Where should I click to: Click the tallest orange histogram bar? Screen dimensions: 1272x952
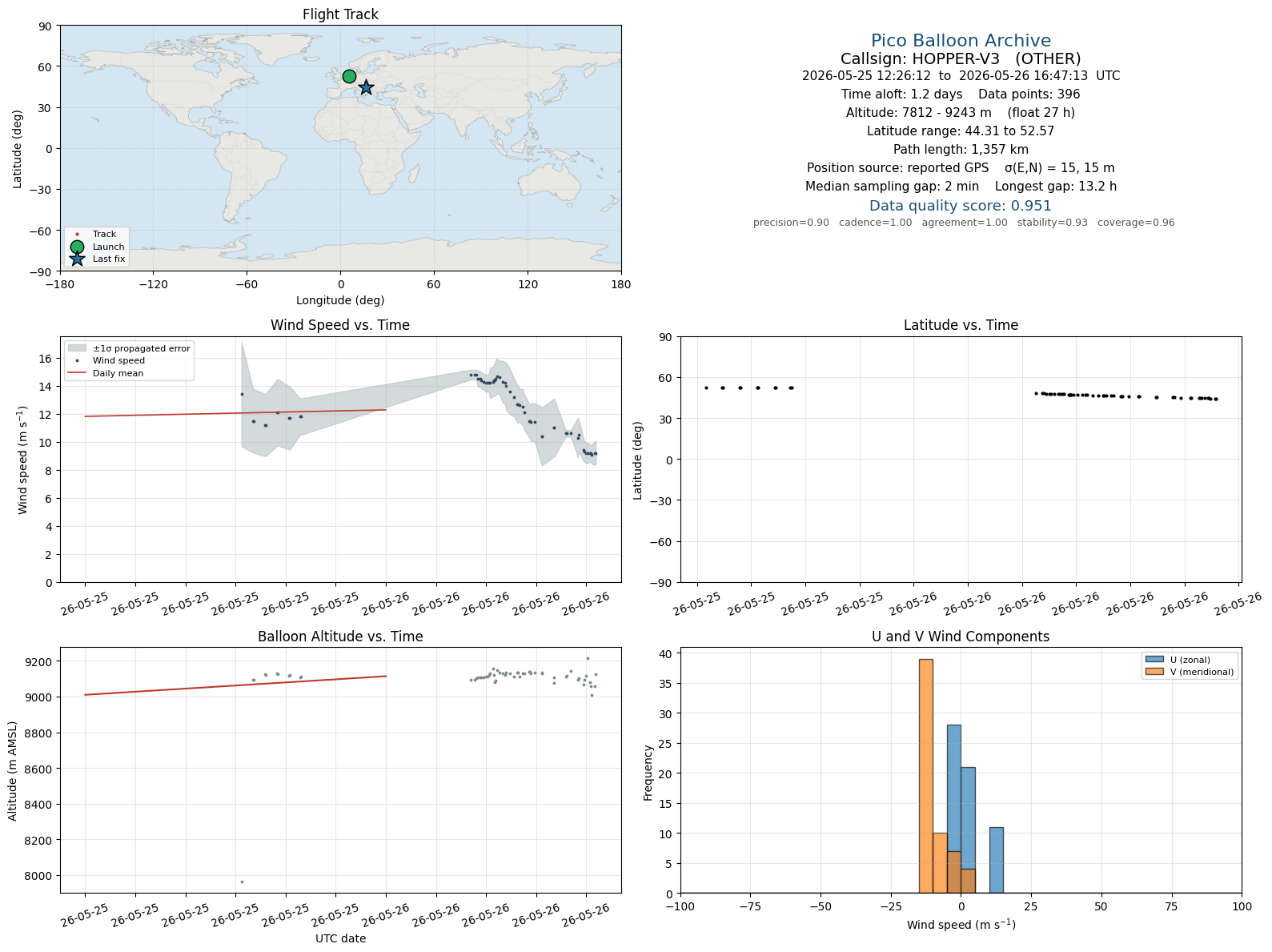[925, 776]
